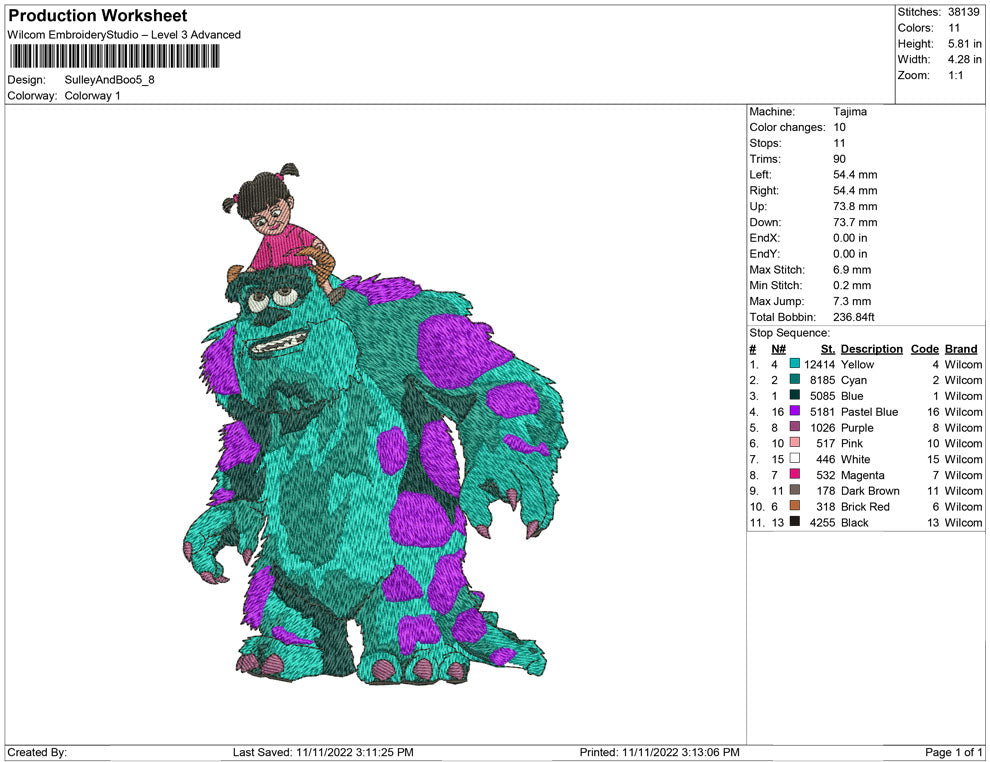Select the 'Colorway 1' value

[x=92, y=96]
